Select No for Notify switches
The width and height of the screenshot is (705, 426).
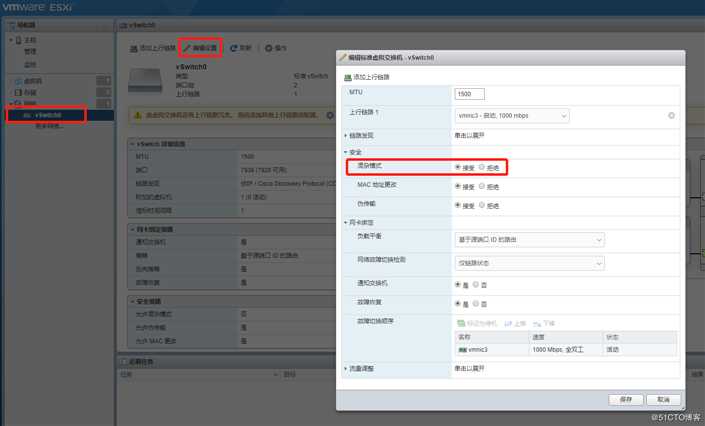tap(476, 284)
